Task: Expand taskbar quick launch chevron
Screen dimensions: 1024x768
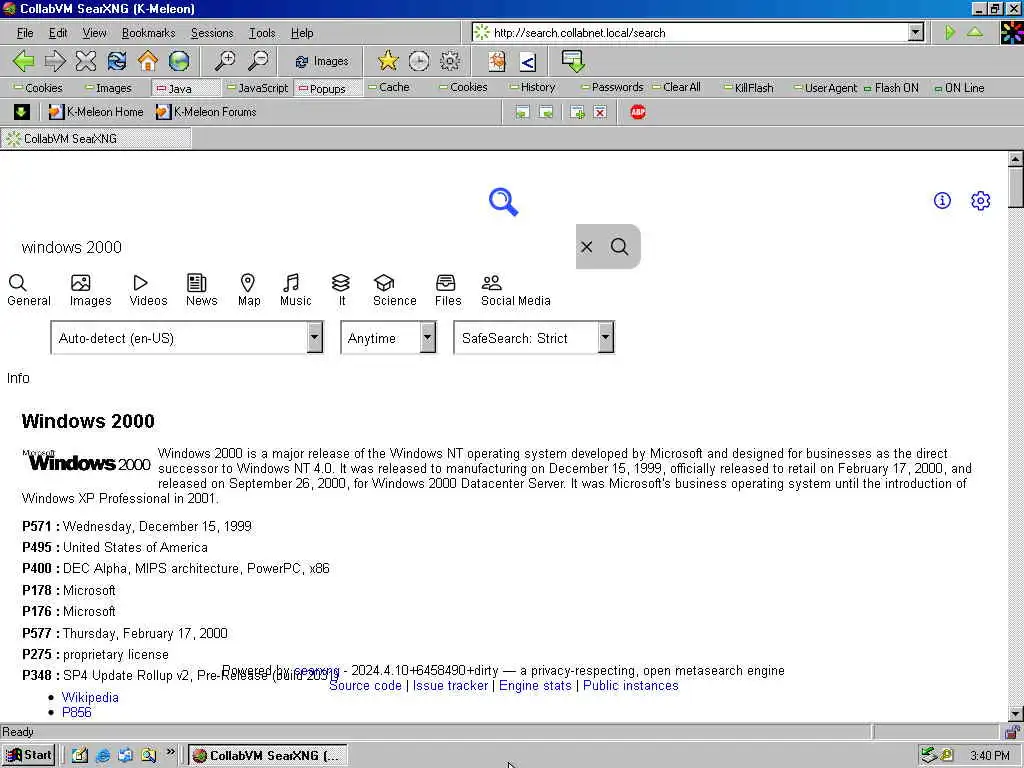Action: 170,752
